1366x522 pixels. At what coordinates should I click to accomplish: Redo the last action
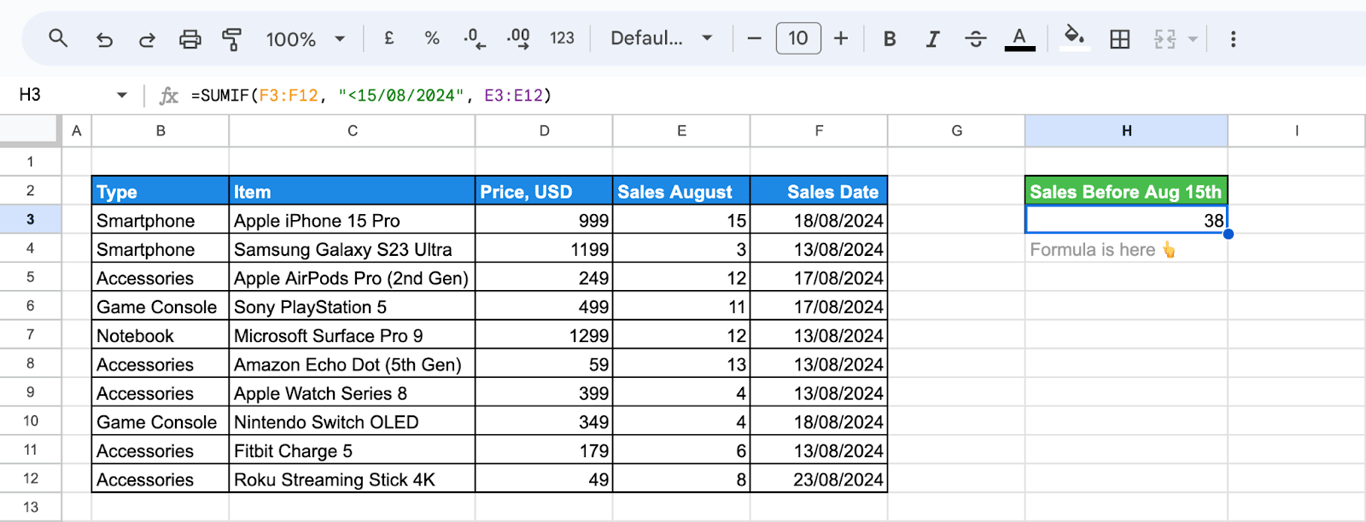(x=147, y=39)
